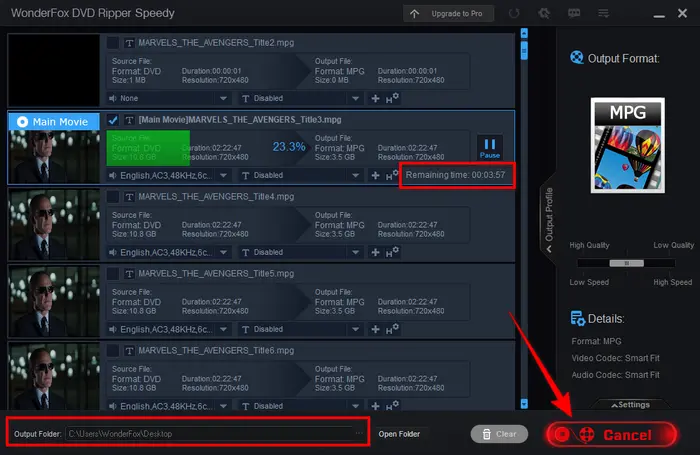Minimize the WonderFox window
Viewport: 700px width, 455px height.
coord(659,16)
